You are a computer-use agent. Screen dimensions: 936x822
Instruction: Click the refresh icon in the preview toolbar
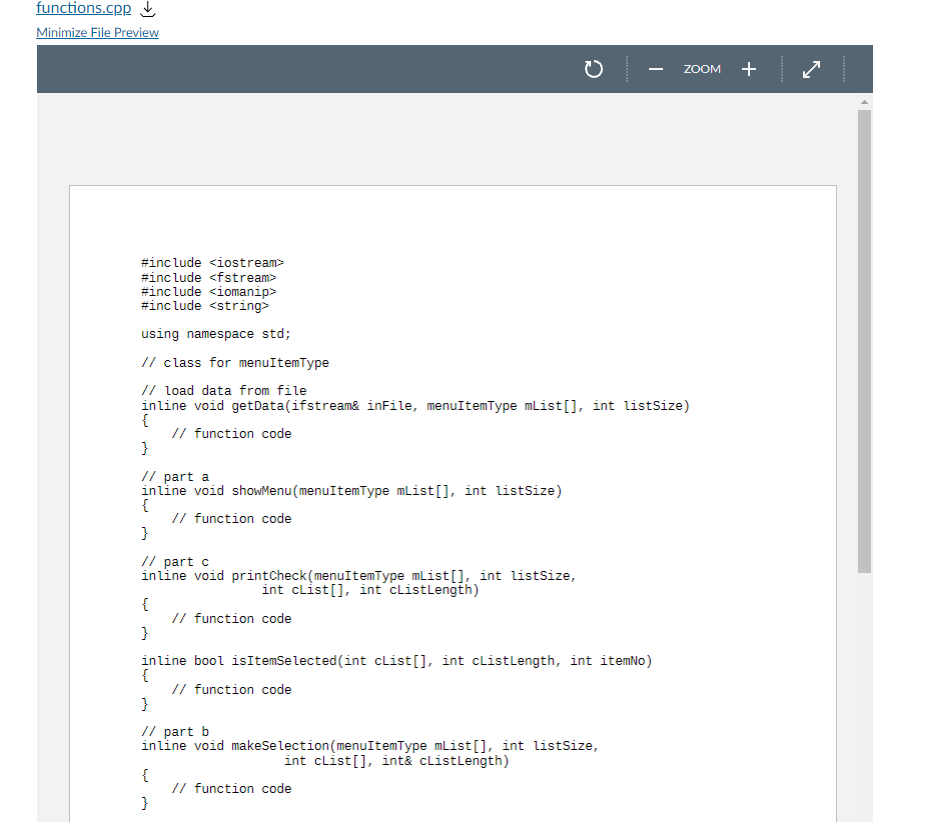point(593,69)
